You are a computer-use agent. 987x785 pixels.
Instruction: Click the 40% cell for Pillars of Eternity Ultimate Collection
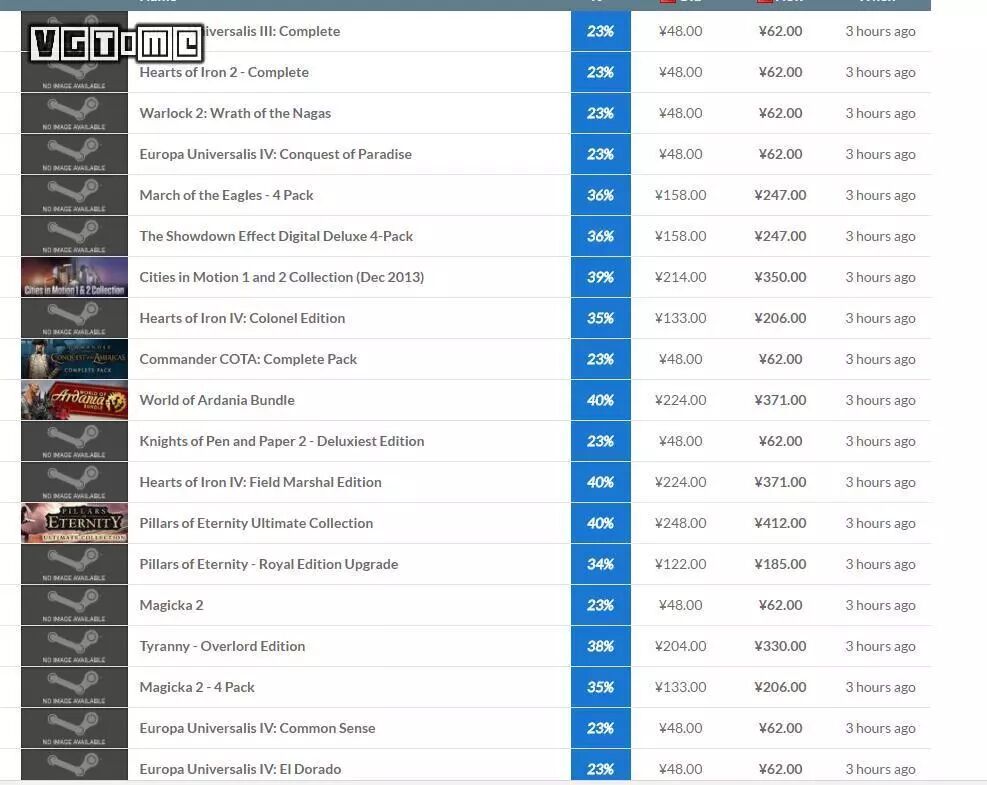pos(601,522)
